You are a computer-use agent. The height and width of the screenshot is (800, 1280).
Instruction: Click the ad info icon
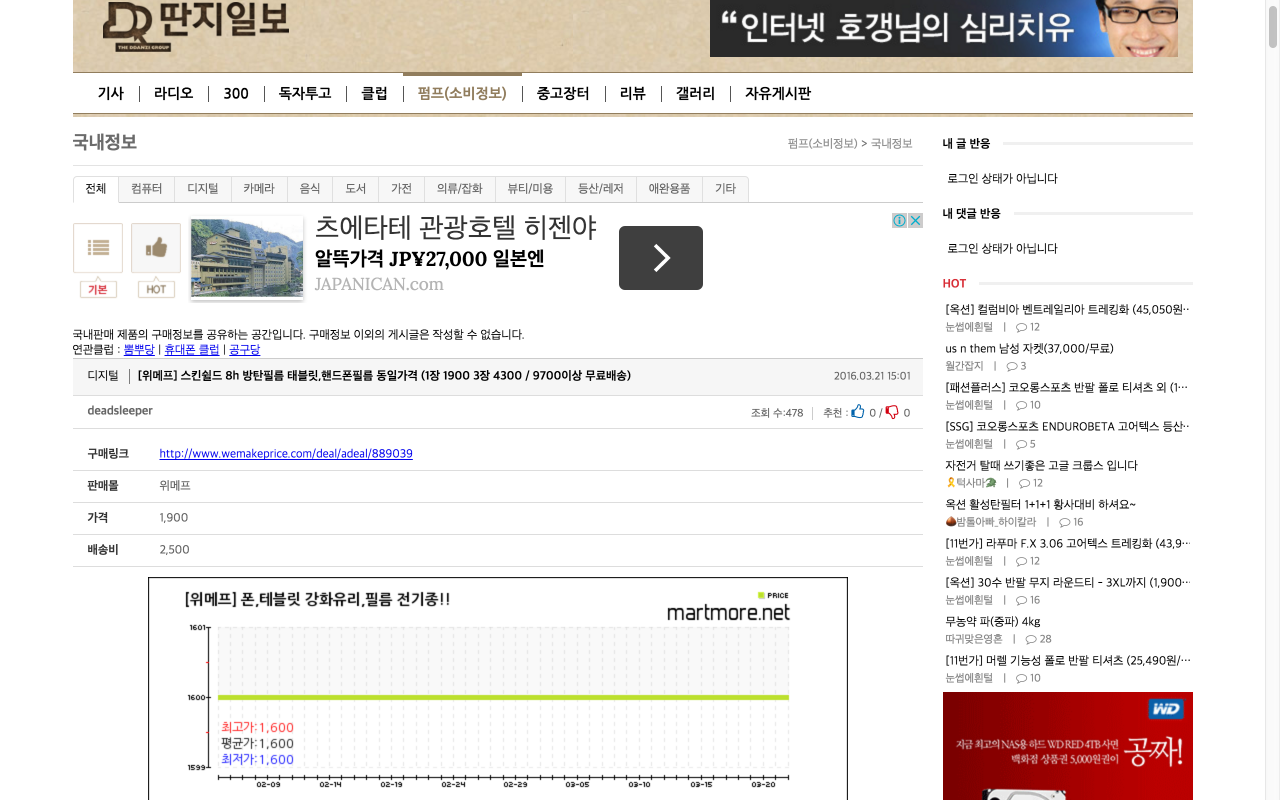coord(900,220)
